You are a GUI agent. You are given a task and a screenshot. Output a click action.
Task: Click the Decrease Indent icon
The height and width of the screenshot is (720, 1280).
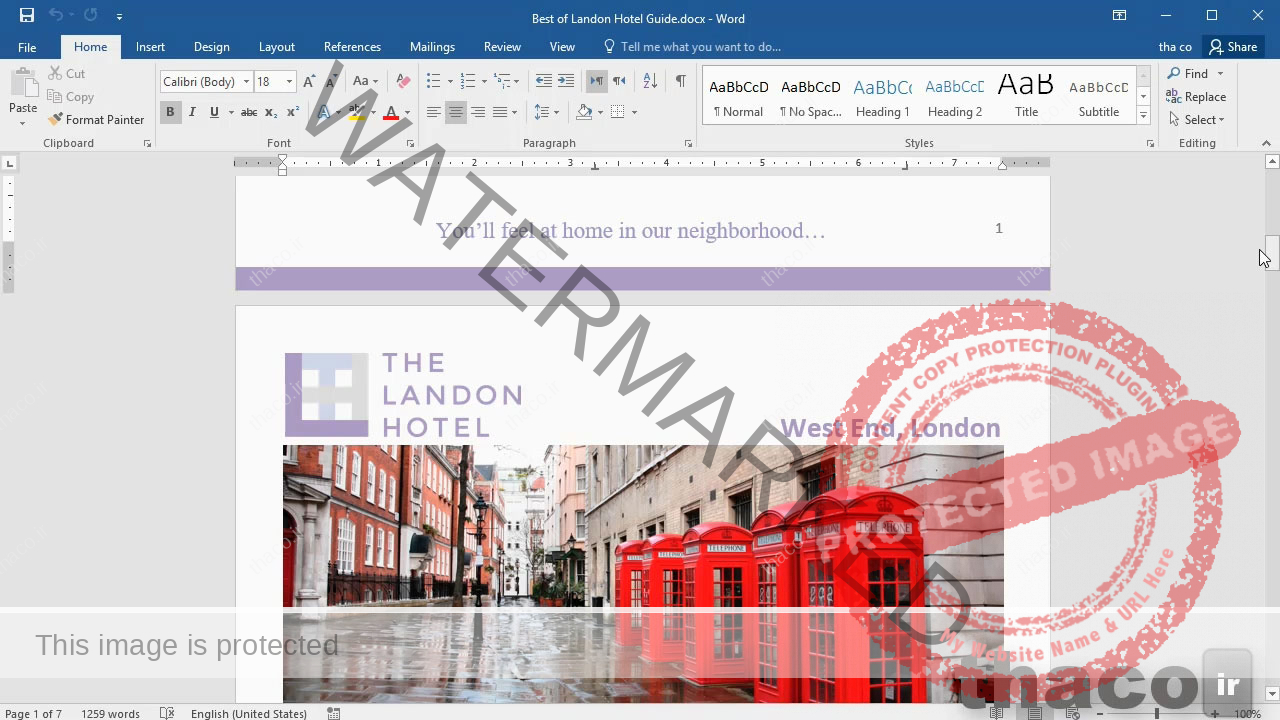coord(544,81)
